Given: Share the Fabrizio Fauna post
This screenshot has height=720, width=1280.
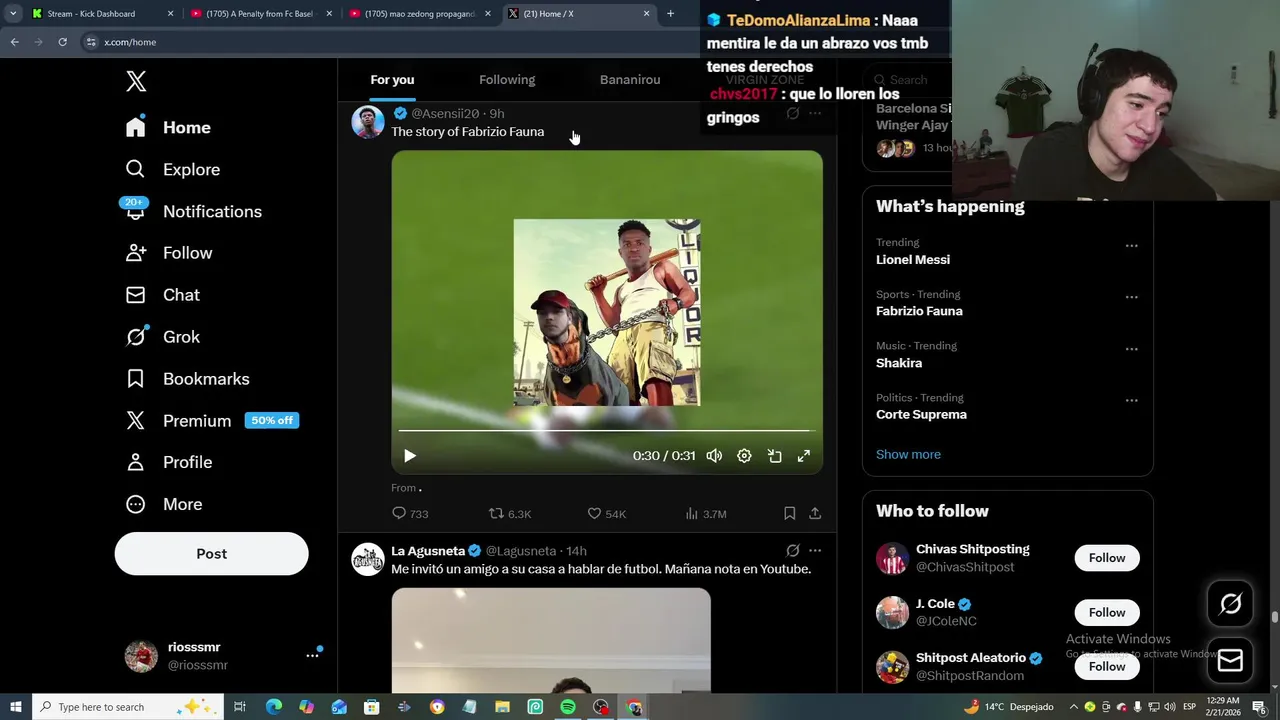Looking at the screenshot, I should pyautogui.click(x=815, y=514).
